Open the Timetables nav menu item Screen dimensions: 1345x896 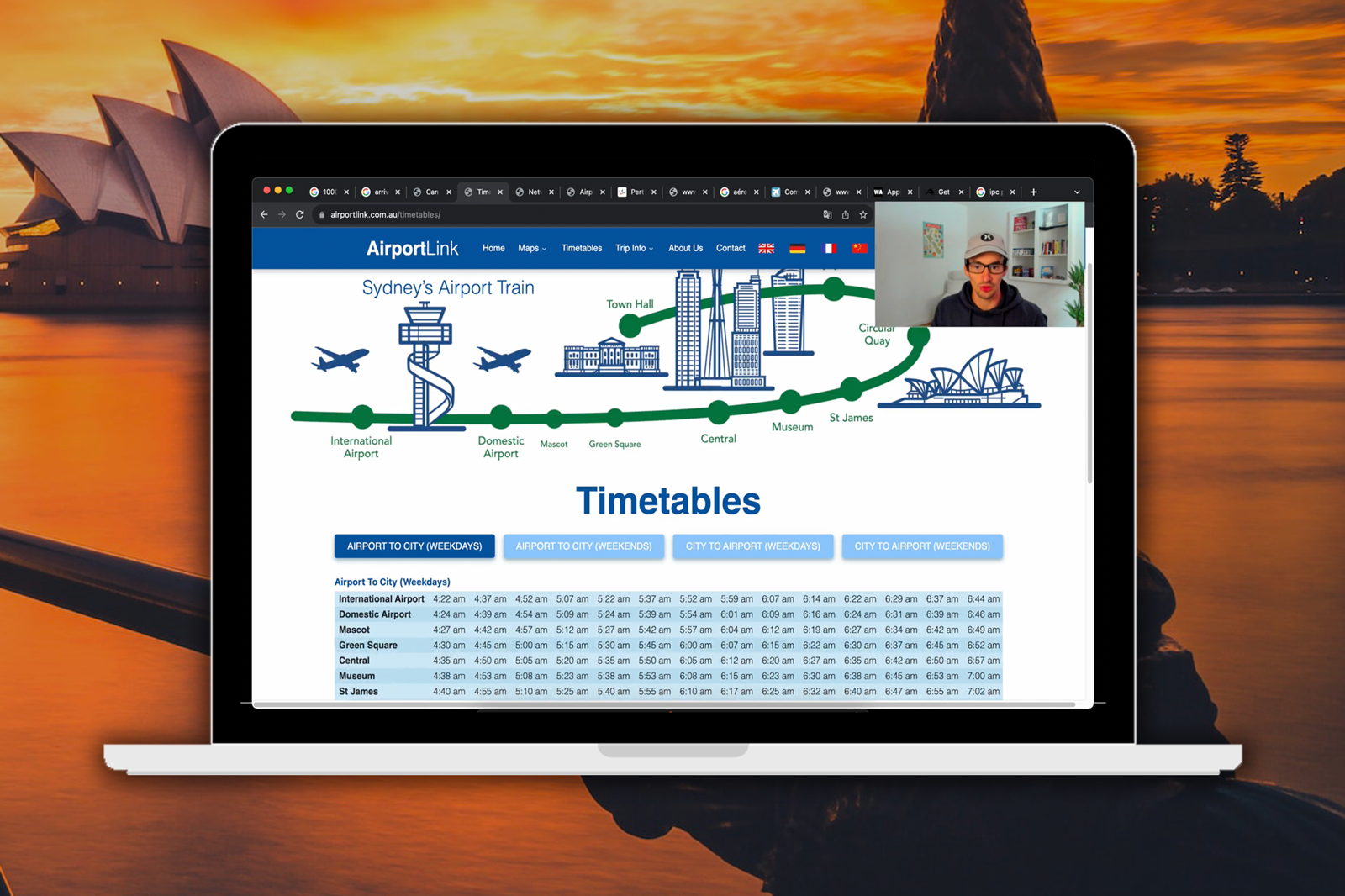(x=581, y=248)
